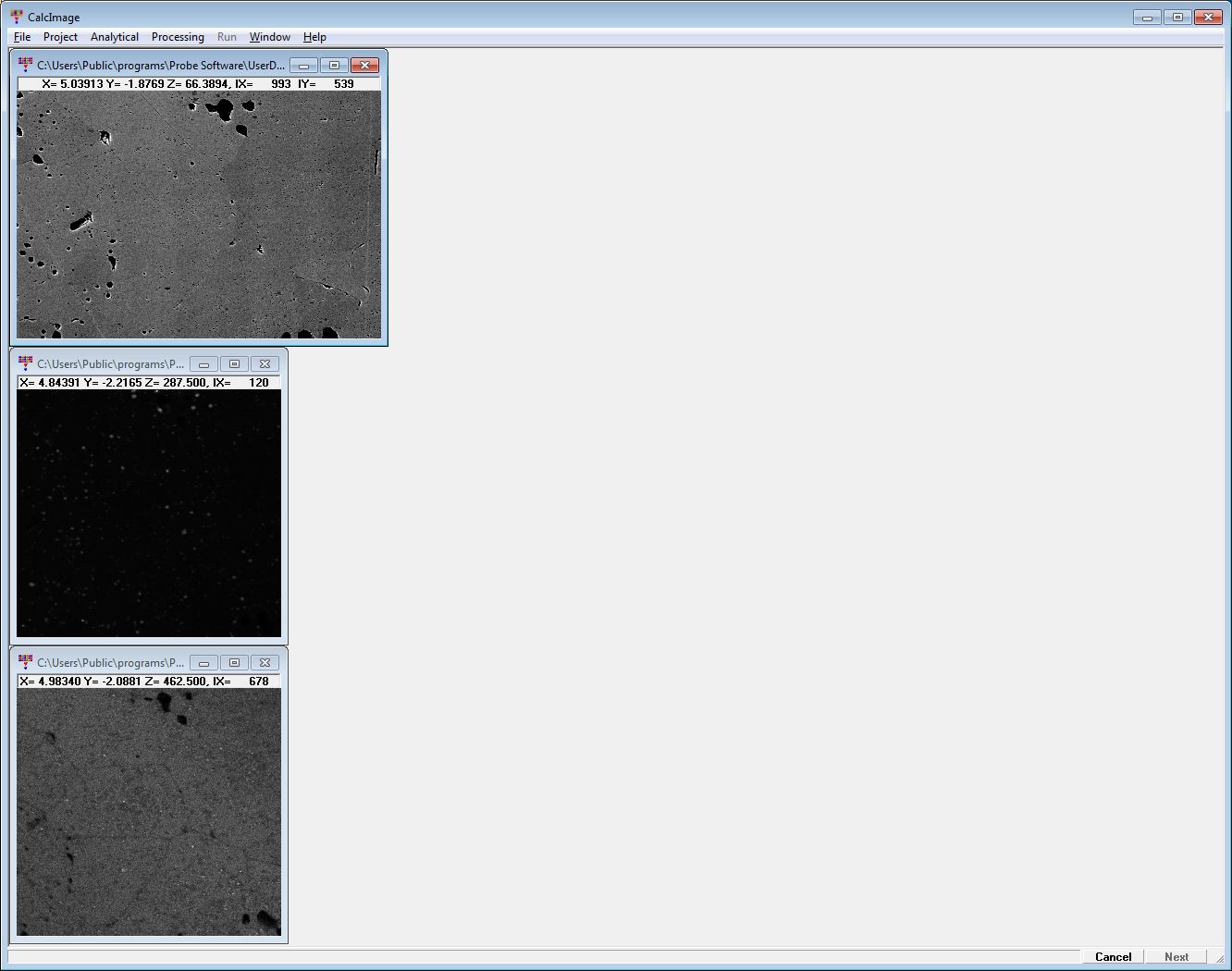
Task: Click the Next button at bottom right
Action: pos(1176,957)
